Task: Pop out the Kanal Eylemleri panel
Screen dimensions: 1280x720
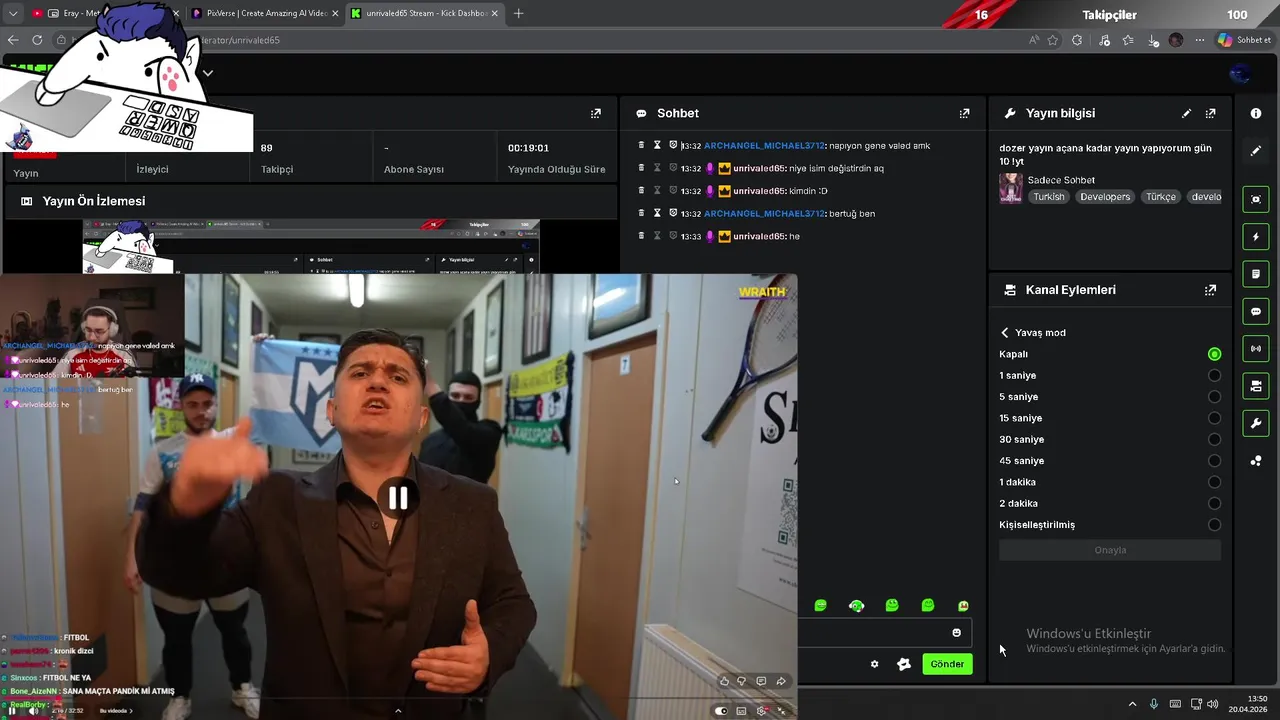Action: (1210, 290)
